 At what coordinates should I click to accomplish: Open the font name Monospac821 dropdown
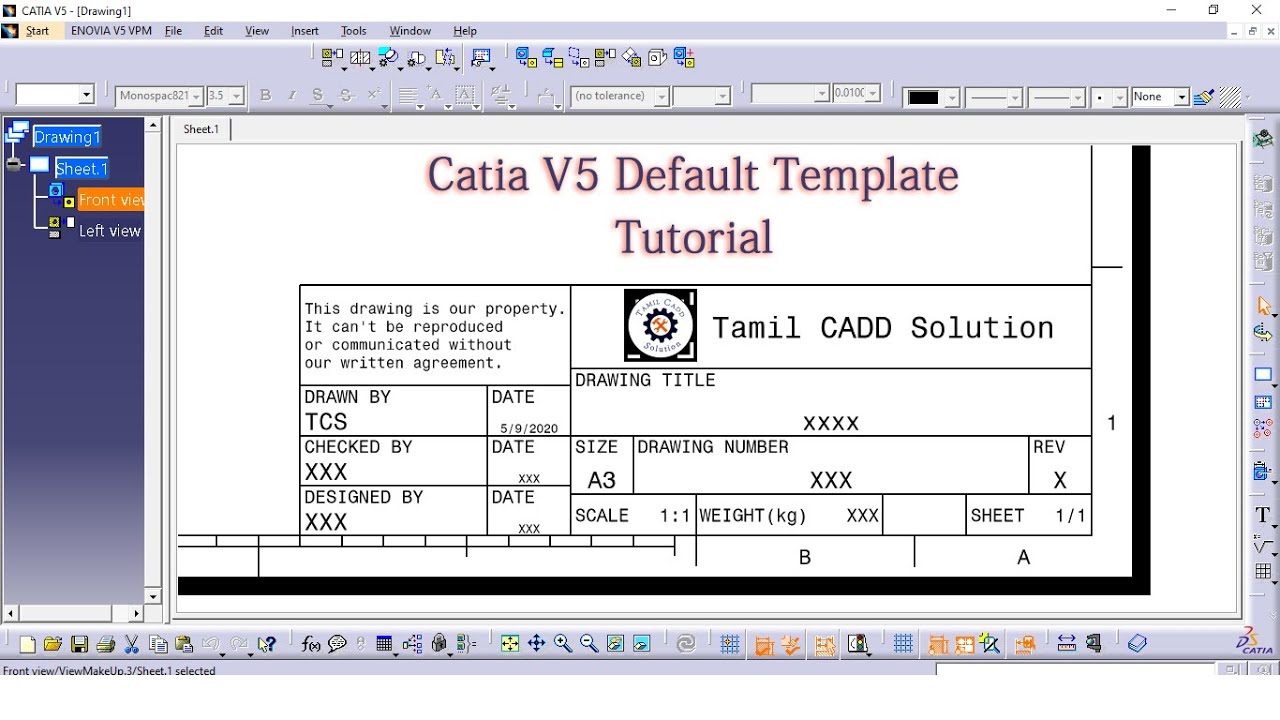pos(196,96)
